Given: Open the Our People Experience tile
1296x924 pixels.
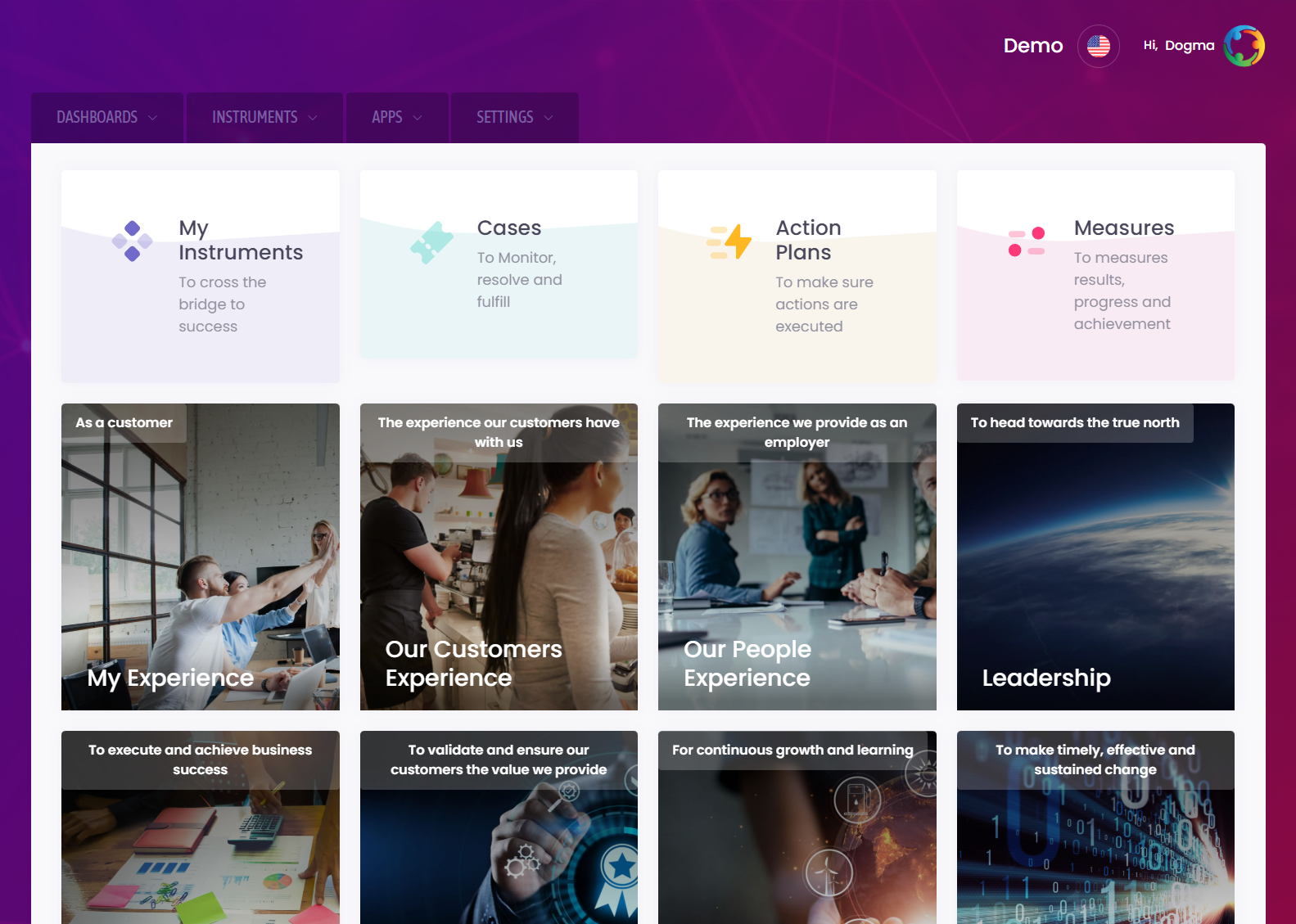Looking at the screenshot, I should point(797,557).
